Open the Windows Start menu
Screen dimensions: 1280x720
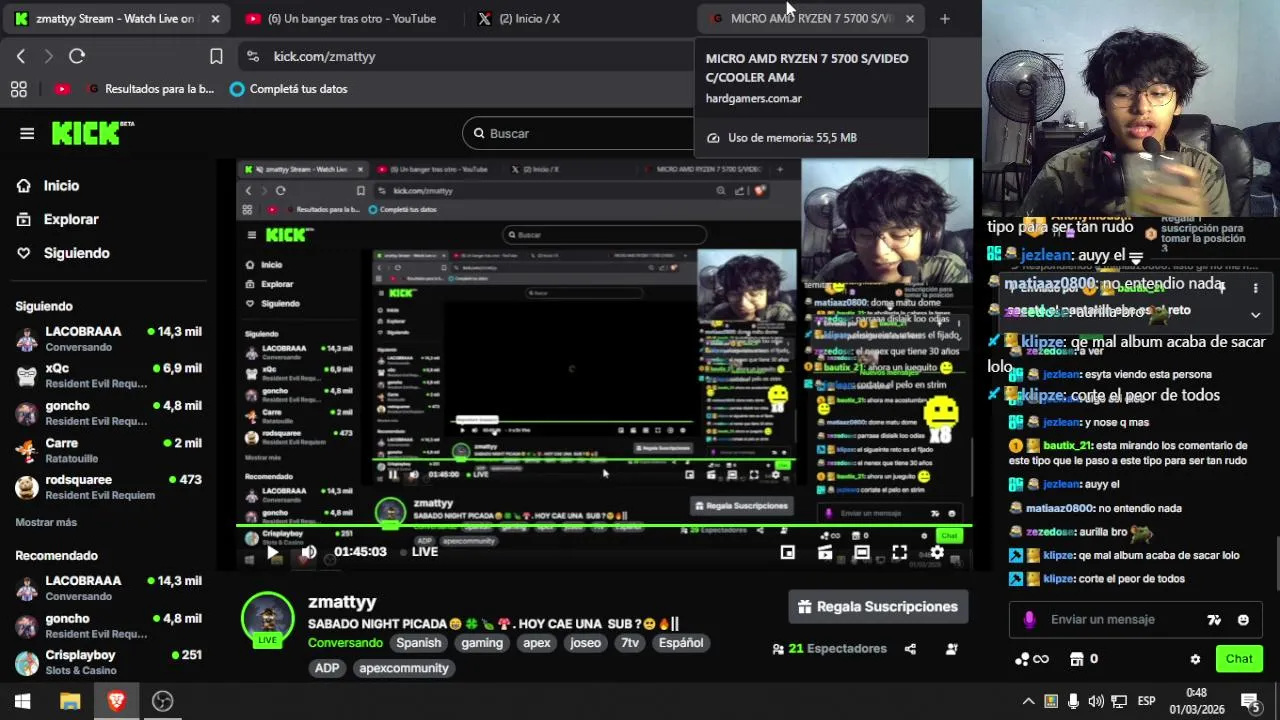coord(23,701)
